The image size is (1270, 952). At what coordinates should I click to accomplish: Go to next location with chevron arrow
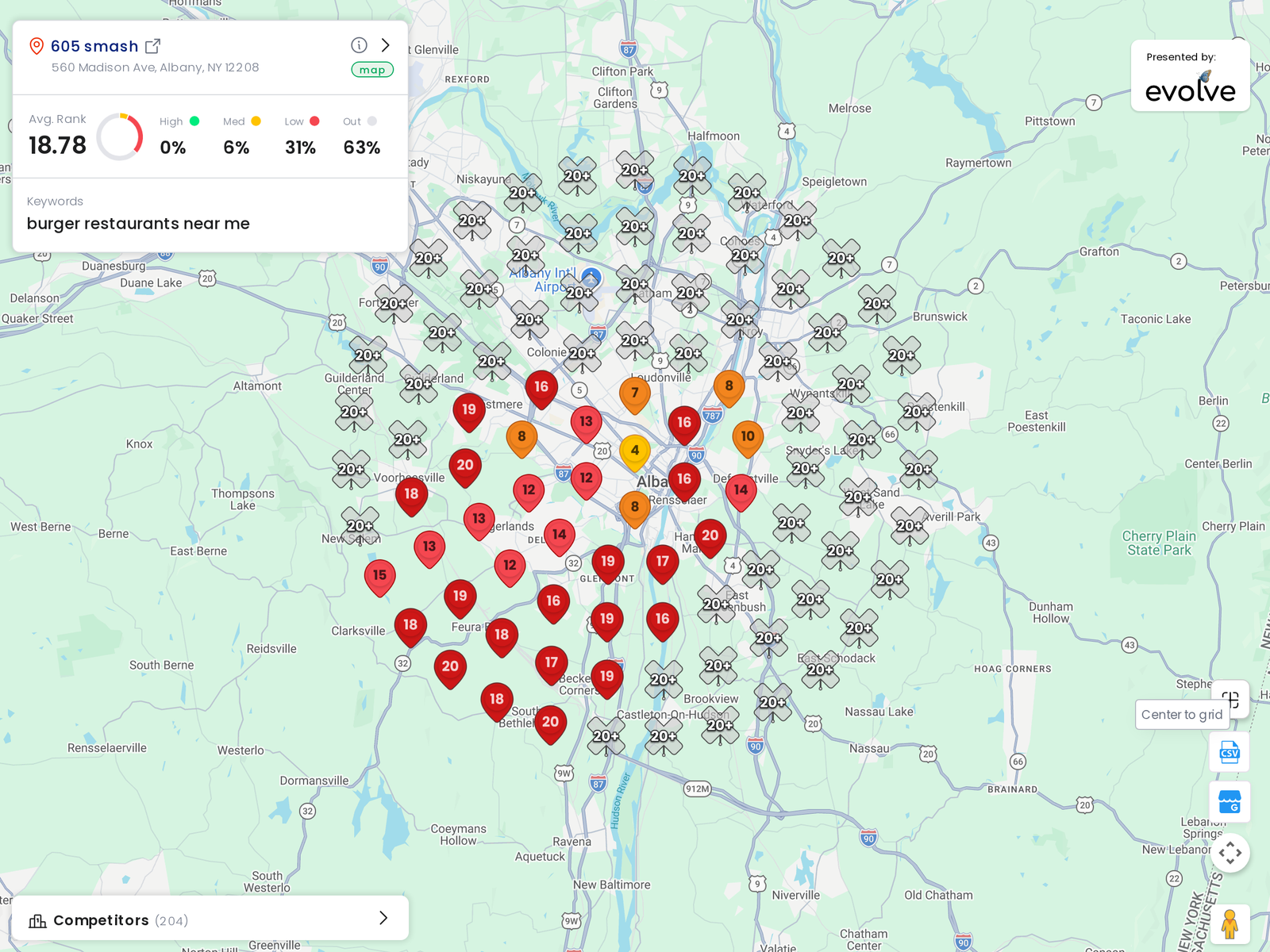coord(386,45)
